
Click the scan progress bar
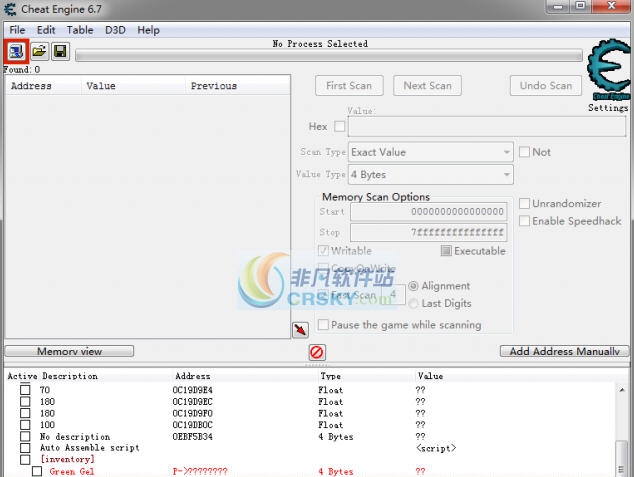pyautogui.click(x=329, y=56)
